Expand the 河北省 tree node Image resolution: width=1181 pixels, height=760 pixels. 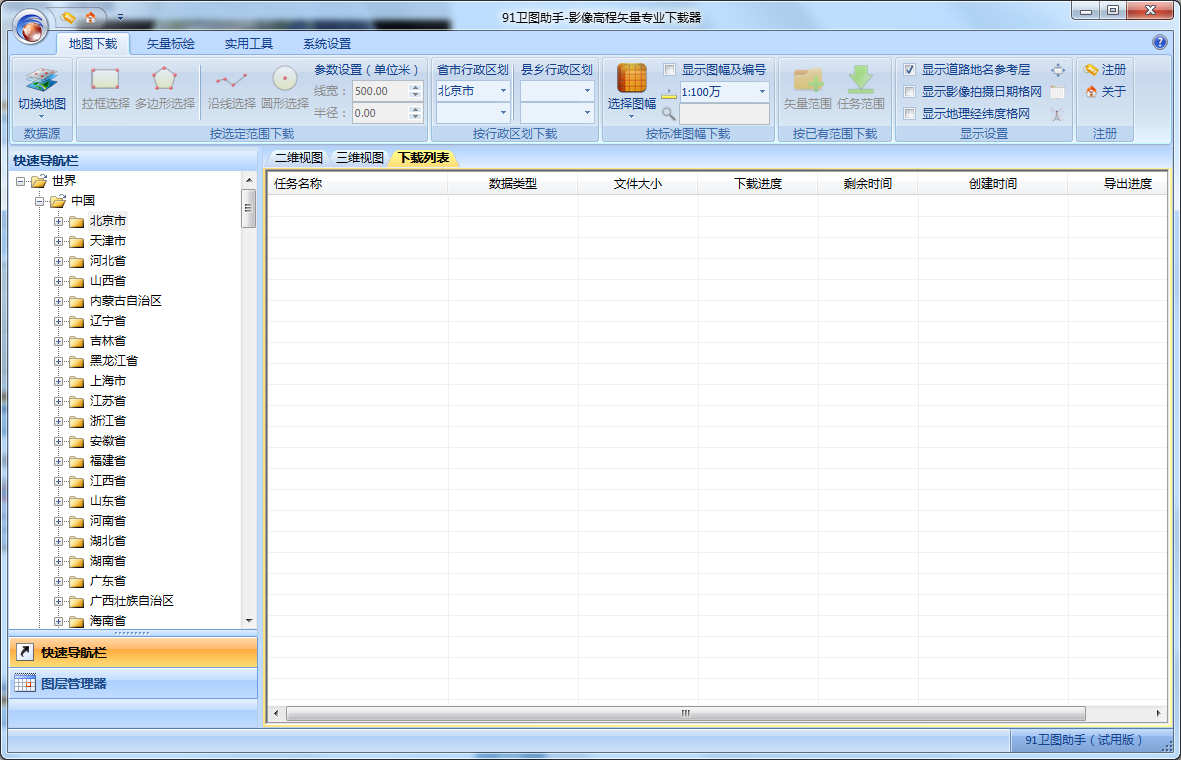[59, 261]
